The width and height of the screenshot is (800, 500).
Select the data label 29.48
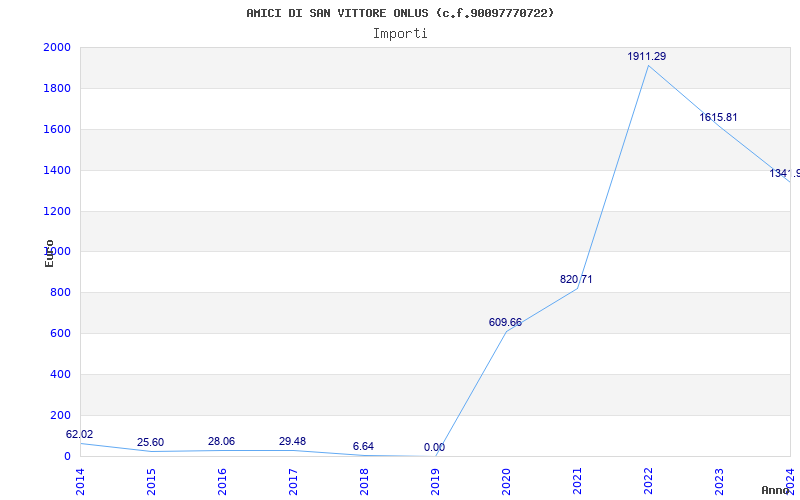[292, 441]
